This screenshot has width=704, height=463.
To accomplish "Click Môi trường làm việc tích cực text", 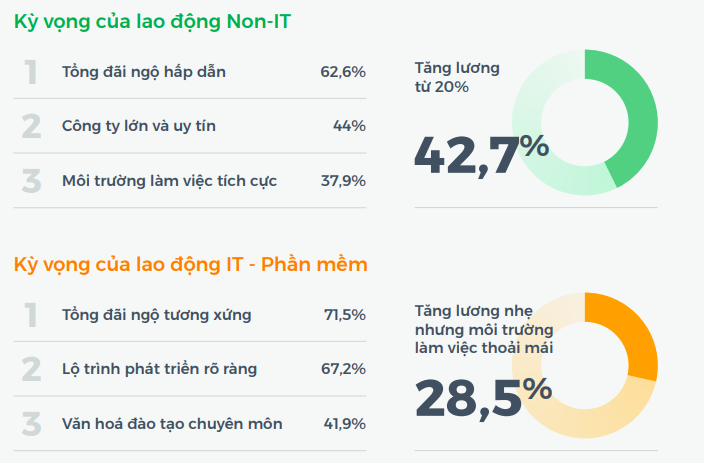I will point(169,181).
